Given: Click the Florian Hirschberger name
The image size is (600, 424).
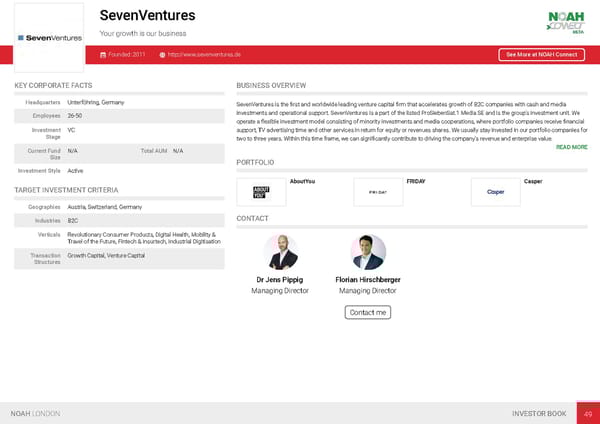Looking at the screenshot, I should point(368,280).
